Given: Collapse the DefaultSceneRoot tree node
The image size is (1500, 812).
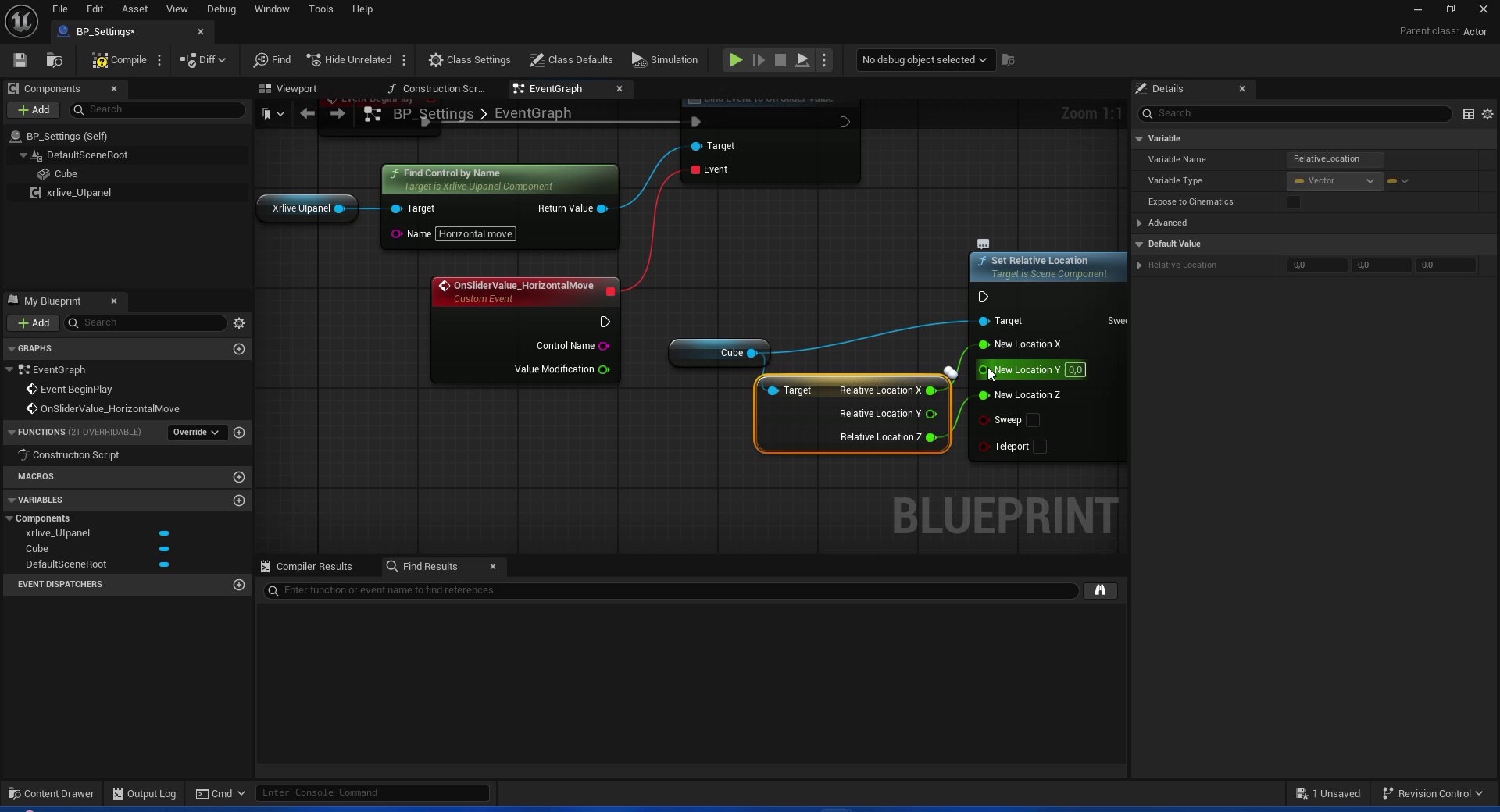Looking at the screenshot, I should point(23,155).
